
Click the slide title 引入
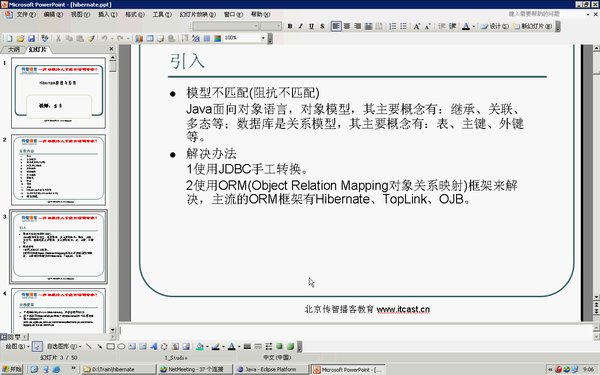pos(188,62)
